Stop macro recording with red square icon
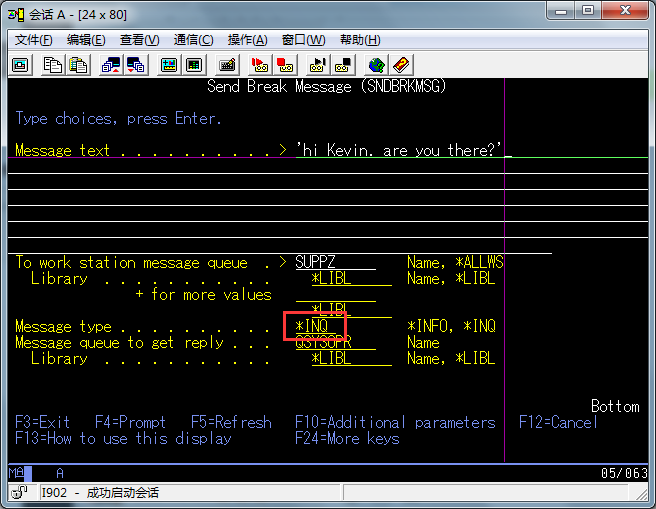The width and height of the screenshot is (656, 509). pos(285,65)
